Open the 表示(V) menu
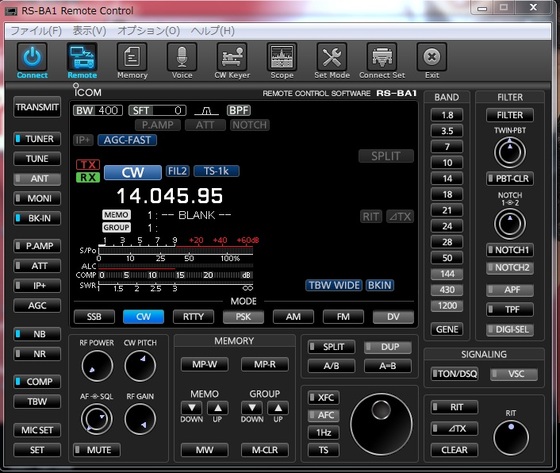The height and width of the screenshot is (473, 560). point(89,31)
